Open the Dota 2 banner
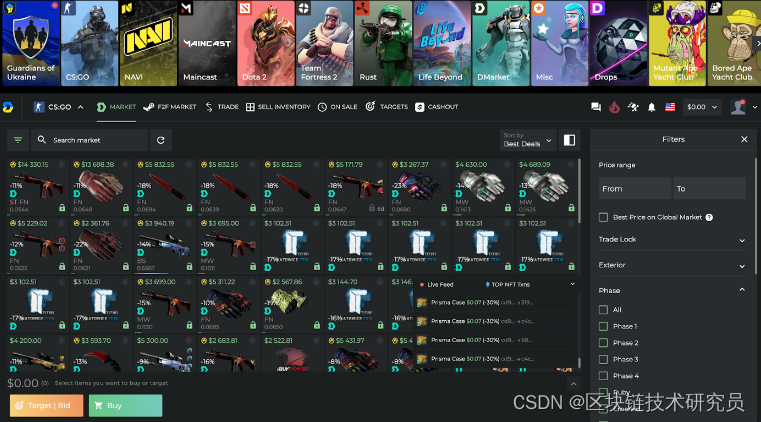The height and width of the screenshot is (422, 761). click(266, 43)
